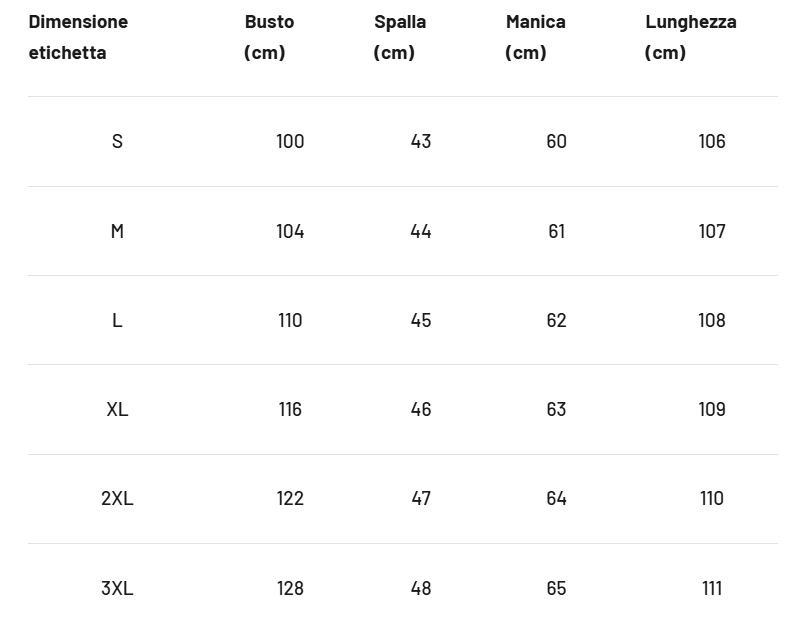Click the Lunghezza (cm) column header
Viewport: 790px width, 618px height.
click(690, 37)
